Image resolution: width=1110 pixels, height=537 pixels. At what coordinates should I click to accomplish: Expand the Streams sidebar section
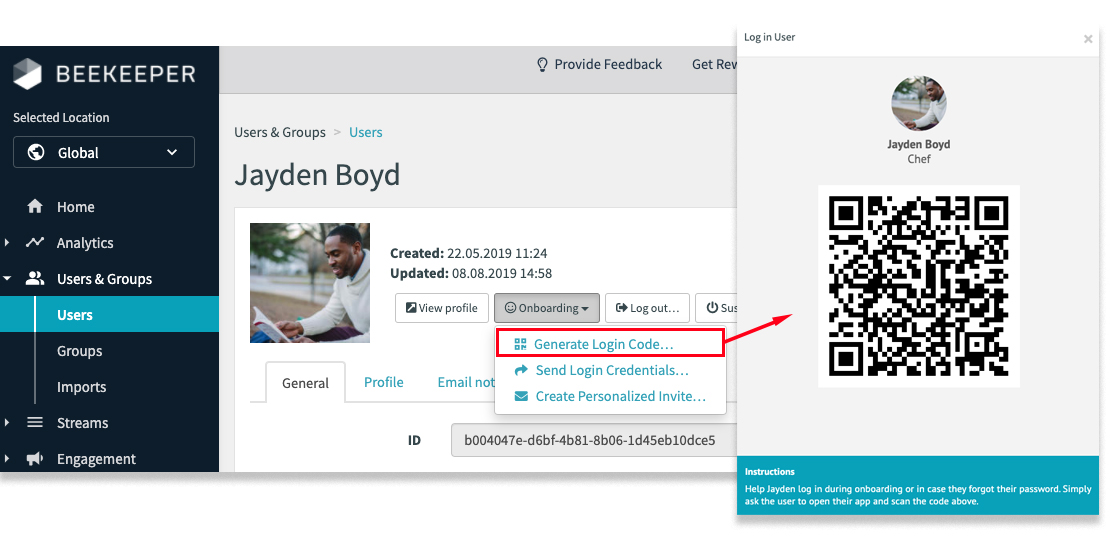pyautogui.click(x=8, y=423)
